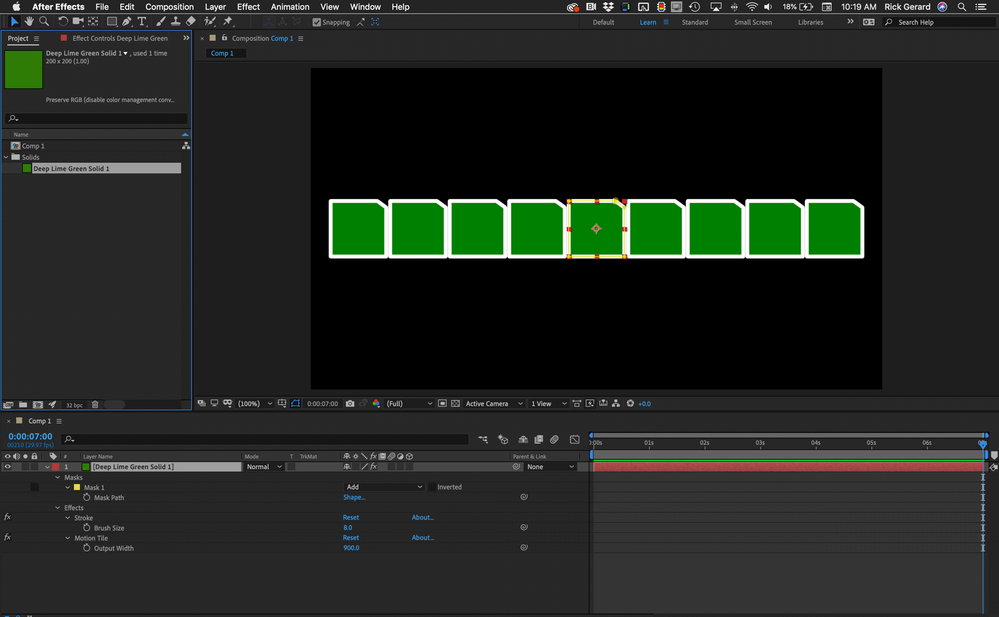Click the Graph Editor icon in timeline

(575, 439)
